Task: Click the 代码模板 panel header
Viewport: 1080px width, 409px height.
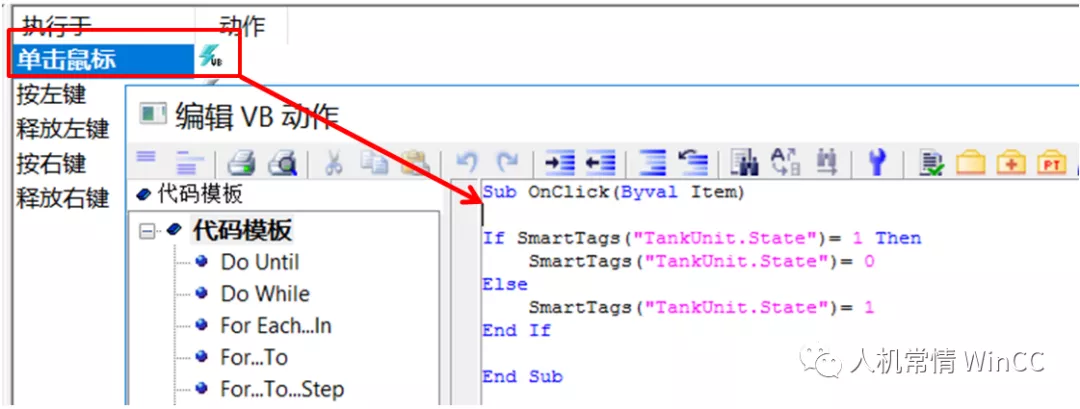Action: point(200,195)
